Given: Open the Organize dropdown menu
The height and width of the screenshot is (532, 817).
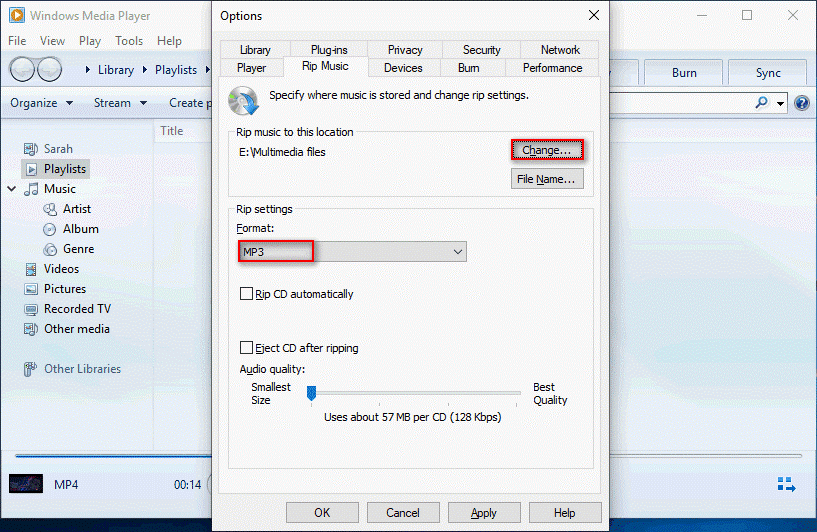Looking at the screenshot, I should pyautogui.click(x=42, y=103).
